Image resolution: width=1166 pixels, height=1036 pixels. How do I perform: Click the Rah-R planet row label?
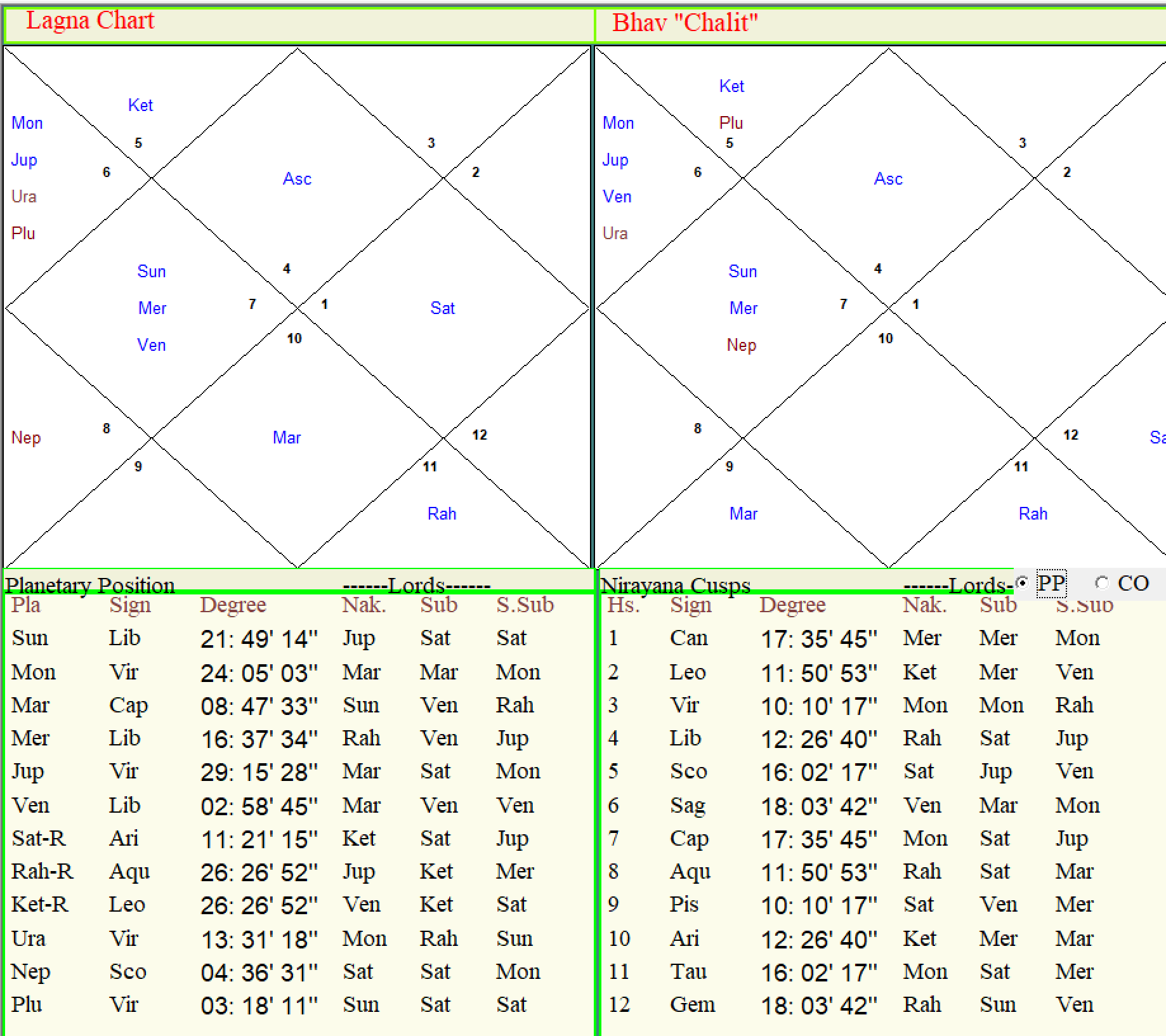43,872
